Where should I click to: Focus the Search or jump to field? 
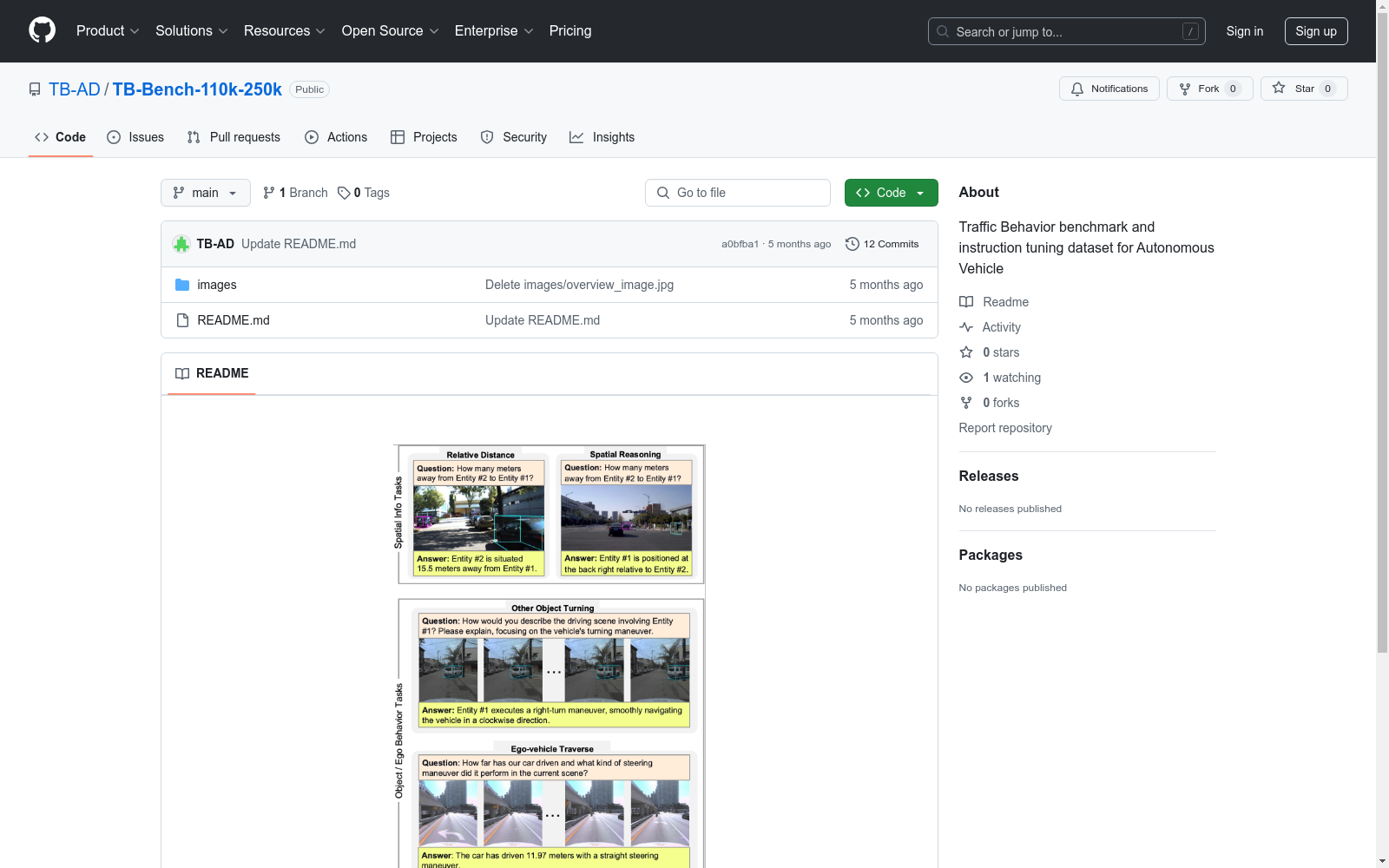(x=1066, y=31)
